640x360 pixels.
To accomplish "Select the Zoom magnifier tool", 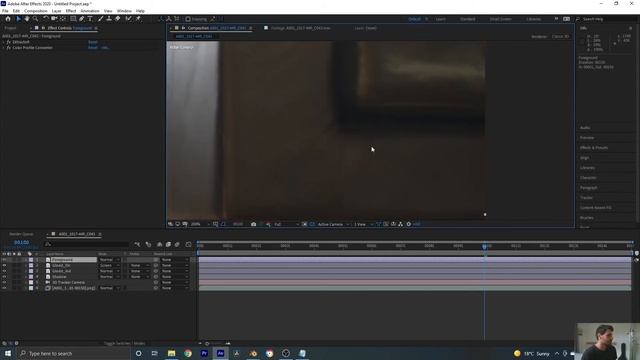I will [x=36, y=19].
